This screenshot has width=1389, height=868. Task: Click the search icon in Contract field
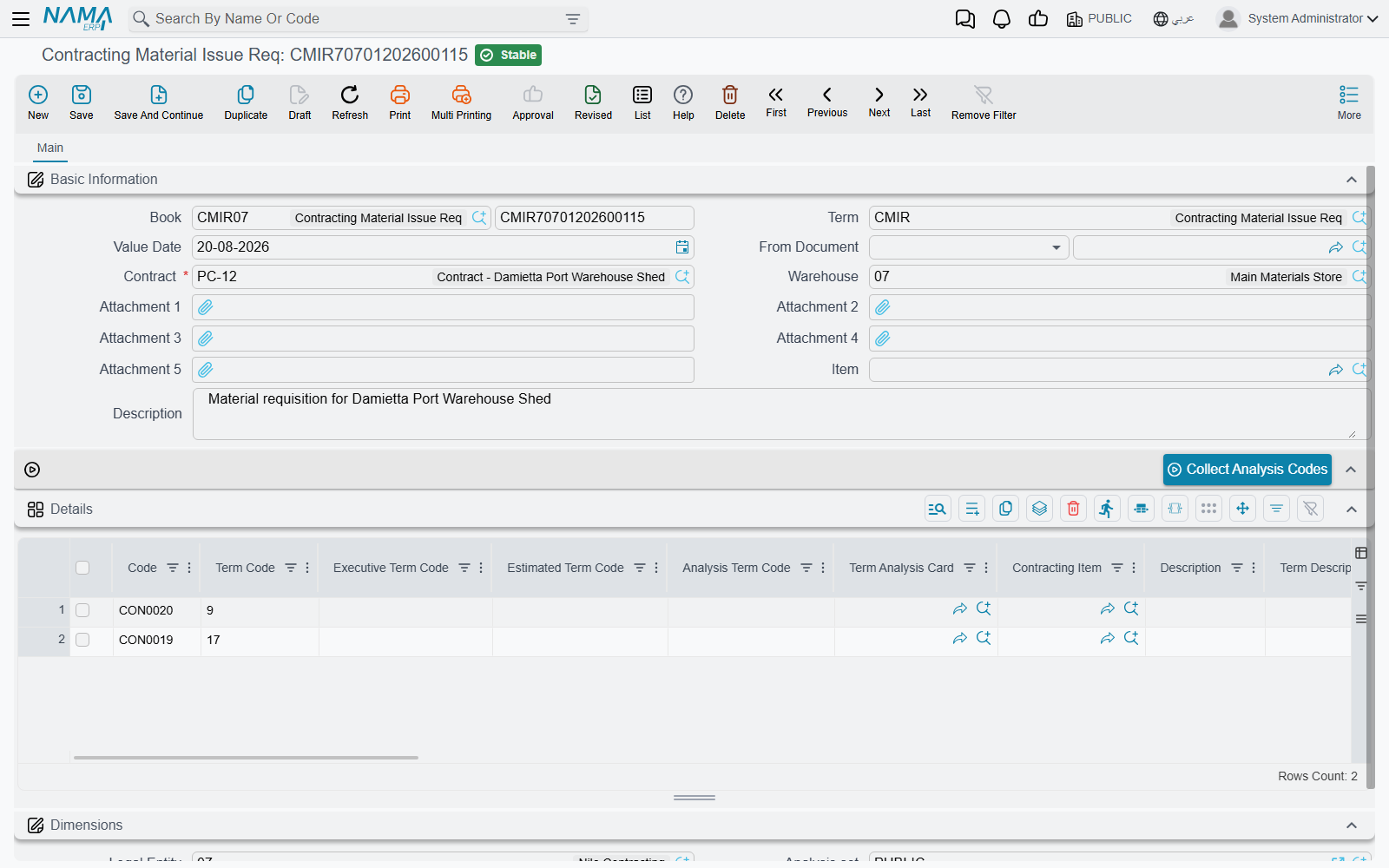(x=682, y=277)
